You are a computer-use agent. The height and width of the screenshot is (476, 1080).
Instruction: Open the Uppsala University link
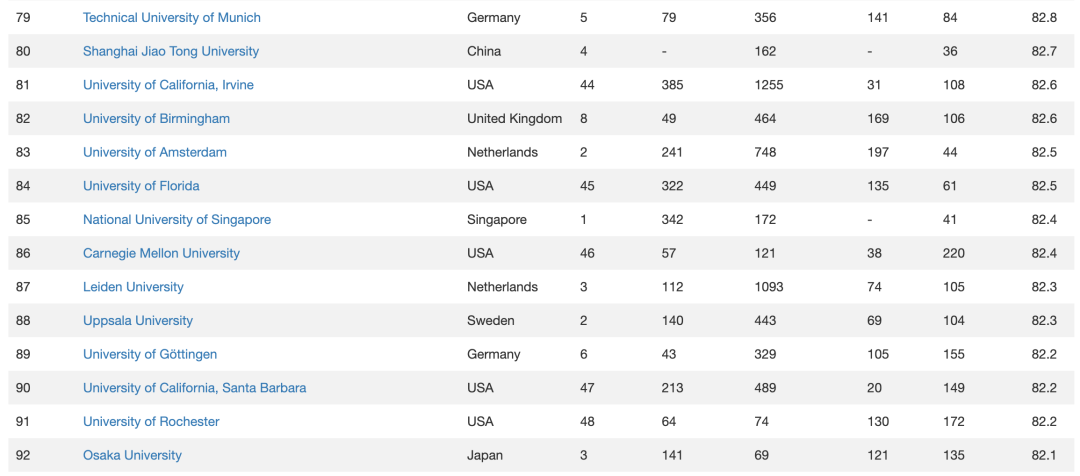coord(138,322)
